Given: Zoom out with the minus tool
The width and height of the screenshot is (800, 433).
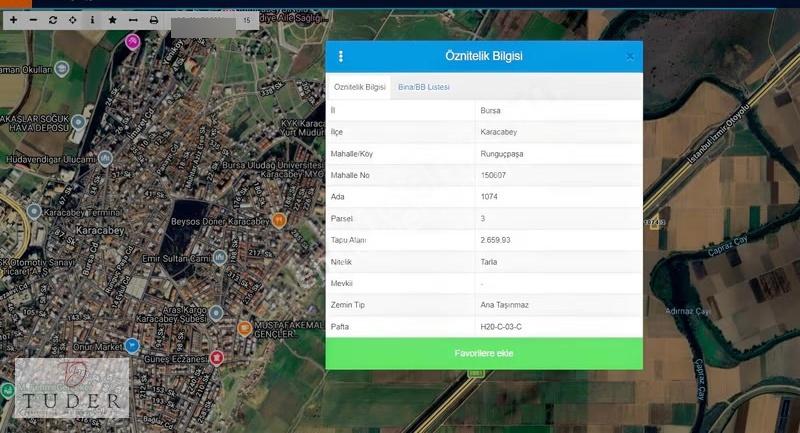Looking at the screenshot, I should (33, 20).
